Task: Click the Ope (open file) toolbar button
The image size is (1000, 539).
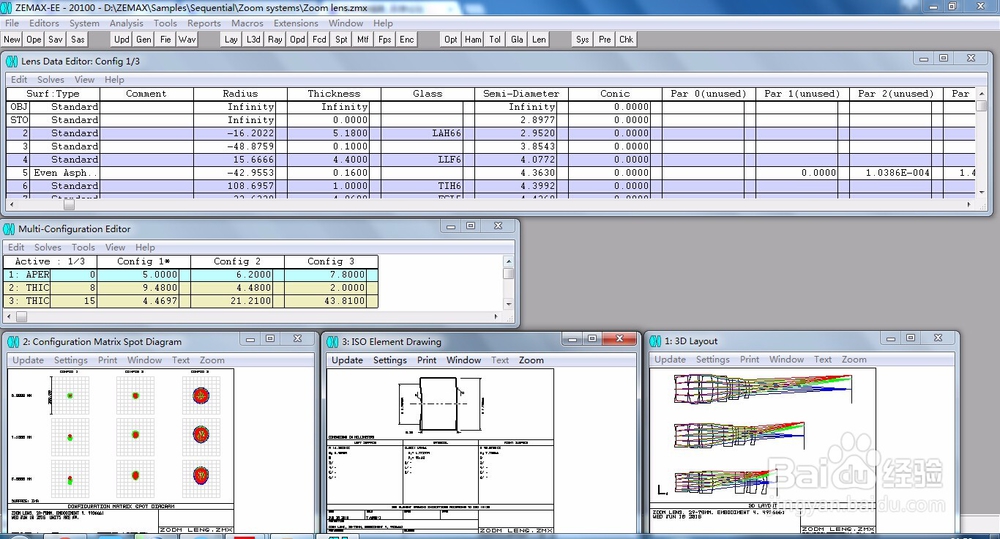Action: tap(34, 40)
